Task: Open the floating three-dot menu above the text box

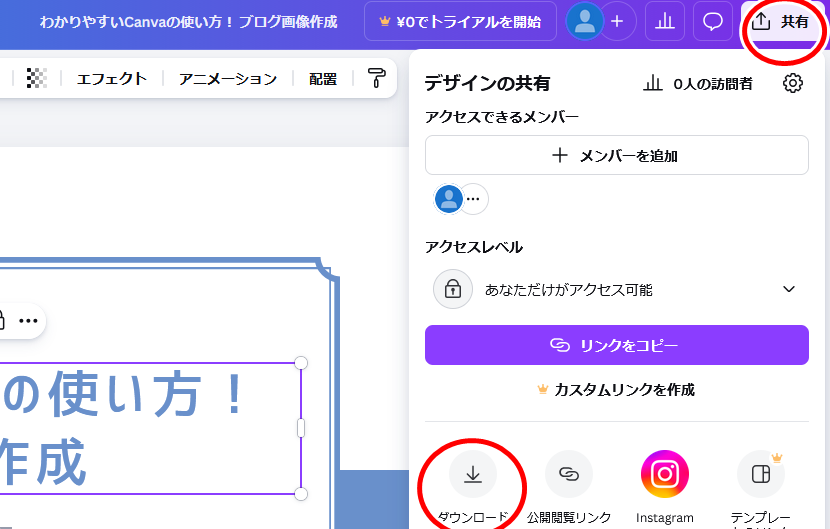Action: (28, 321)
